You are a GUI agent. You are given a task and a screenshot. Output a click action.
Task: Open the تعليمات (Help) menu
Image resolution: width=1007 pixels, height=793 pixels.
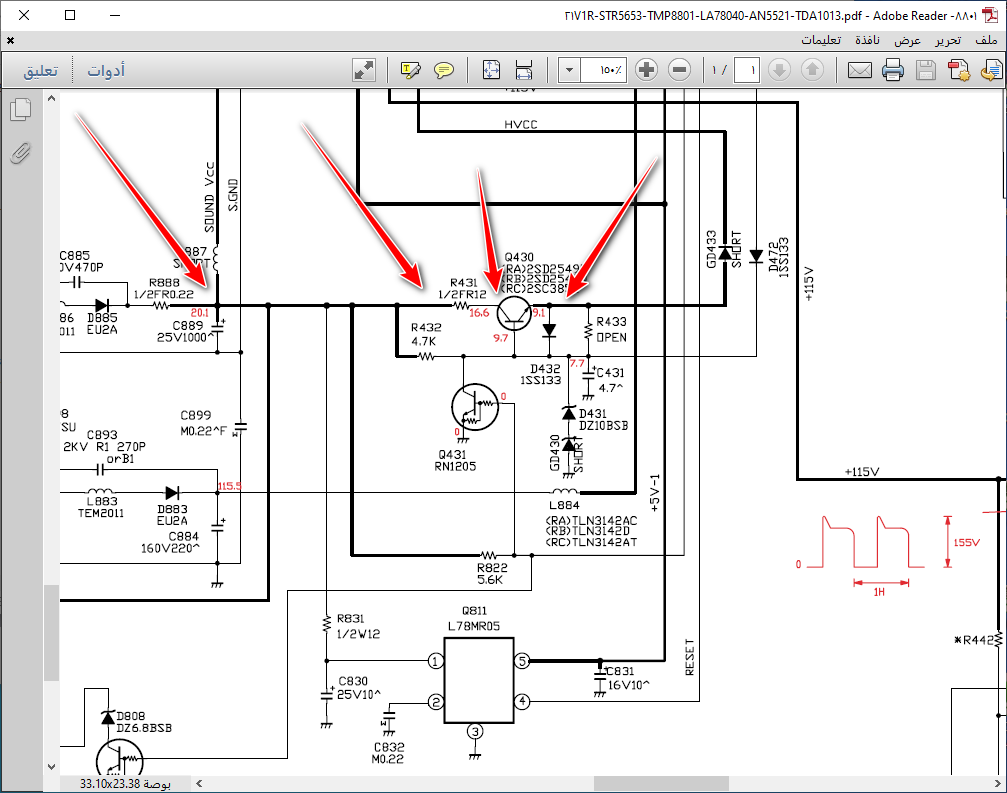point(821,40)
